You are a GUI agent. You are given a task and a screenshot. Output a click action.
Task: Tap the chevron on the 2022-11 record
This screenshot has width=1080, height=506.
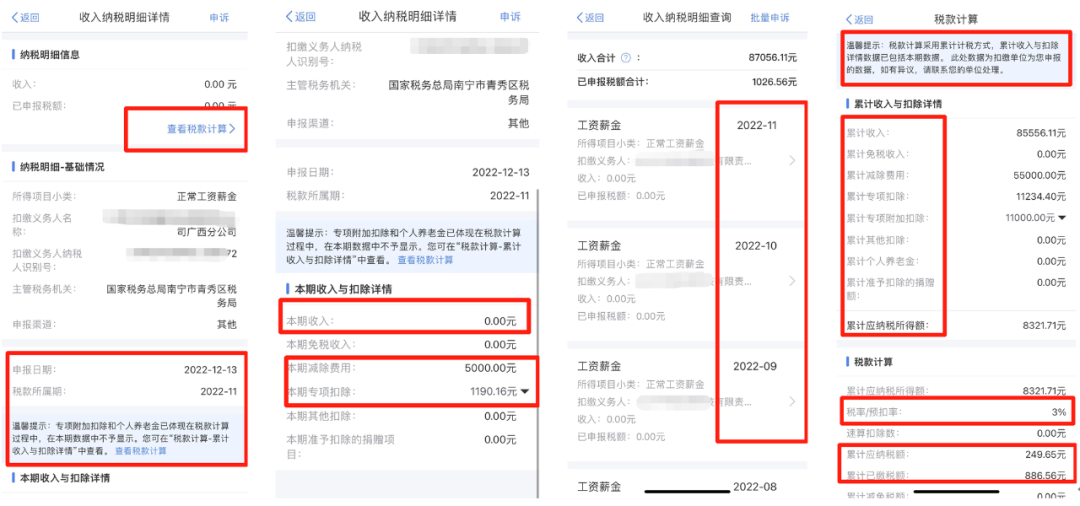coord(793,160)
